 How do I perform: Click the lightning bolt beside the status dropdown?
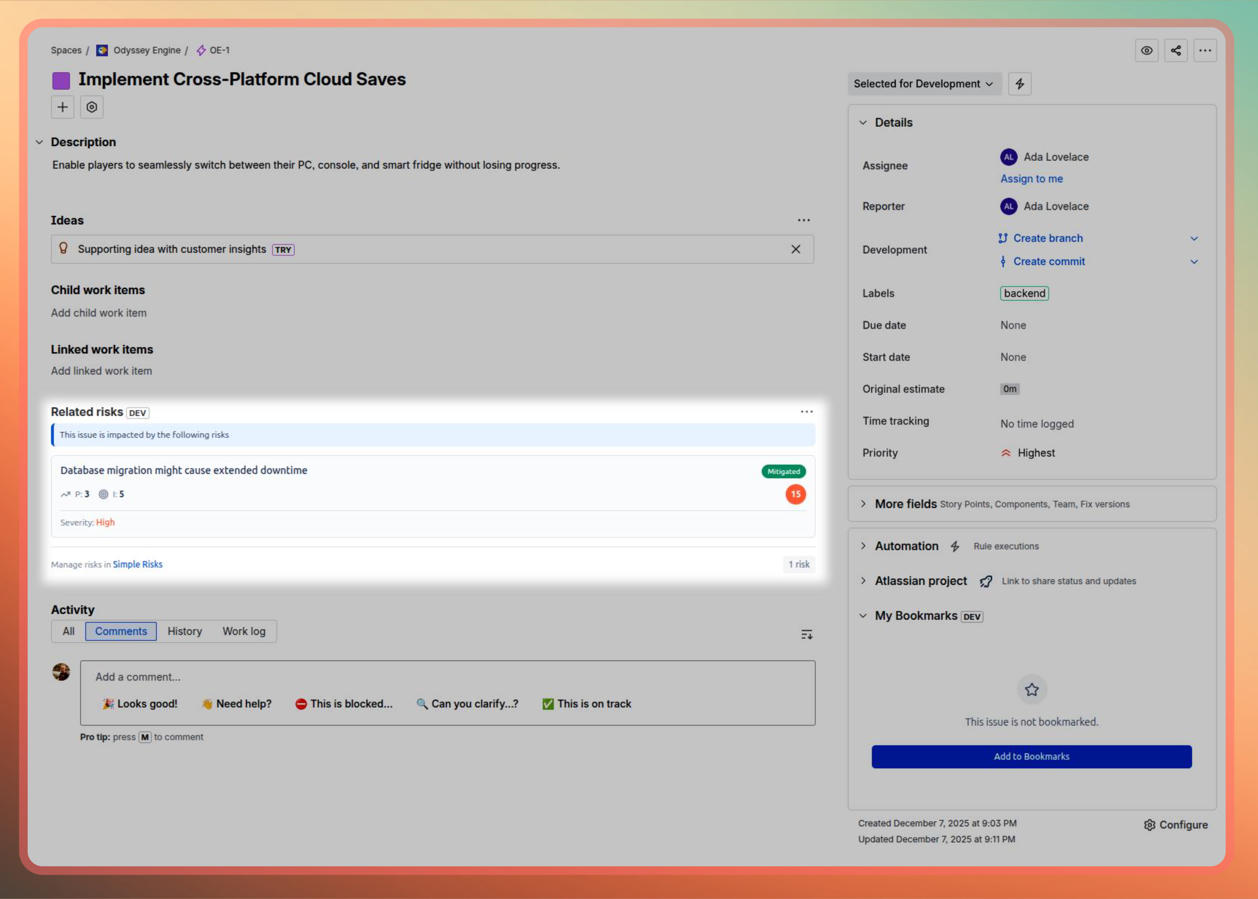[x=1019, y=83]
